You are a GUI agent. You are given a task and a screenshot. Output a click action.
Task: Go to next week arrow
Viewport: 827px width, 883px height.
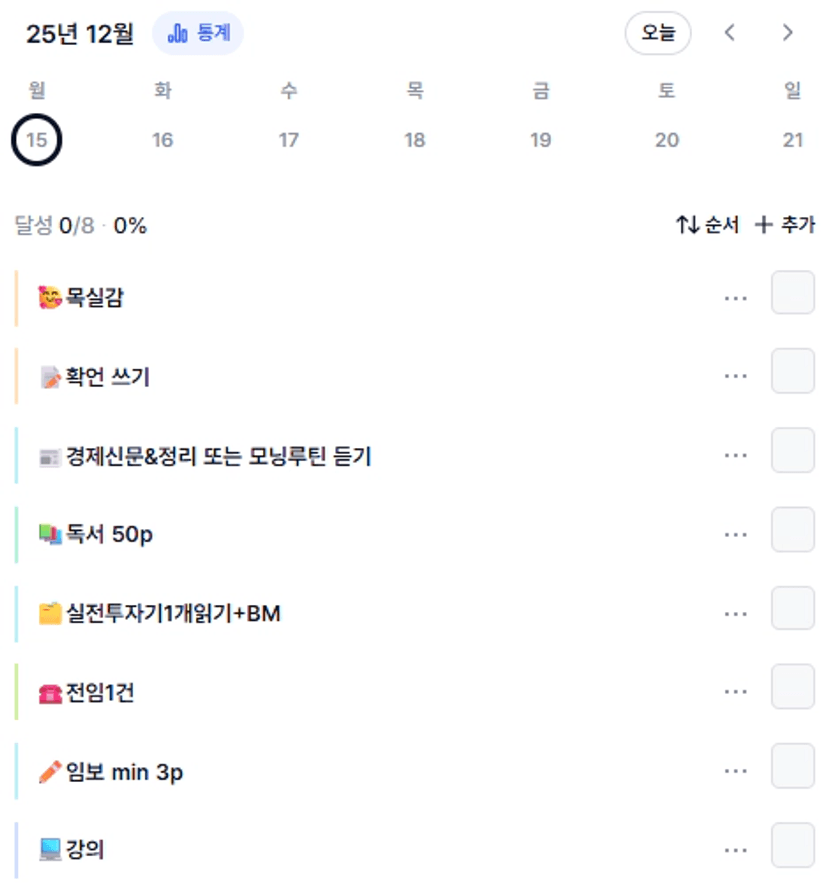click(788, 33)
